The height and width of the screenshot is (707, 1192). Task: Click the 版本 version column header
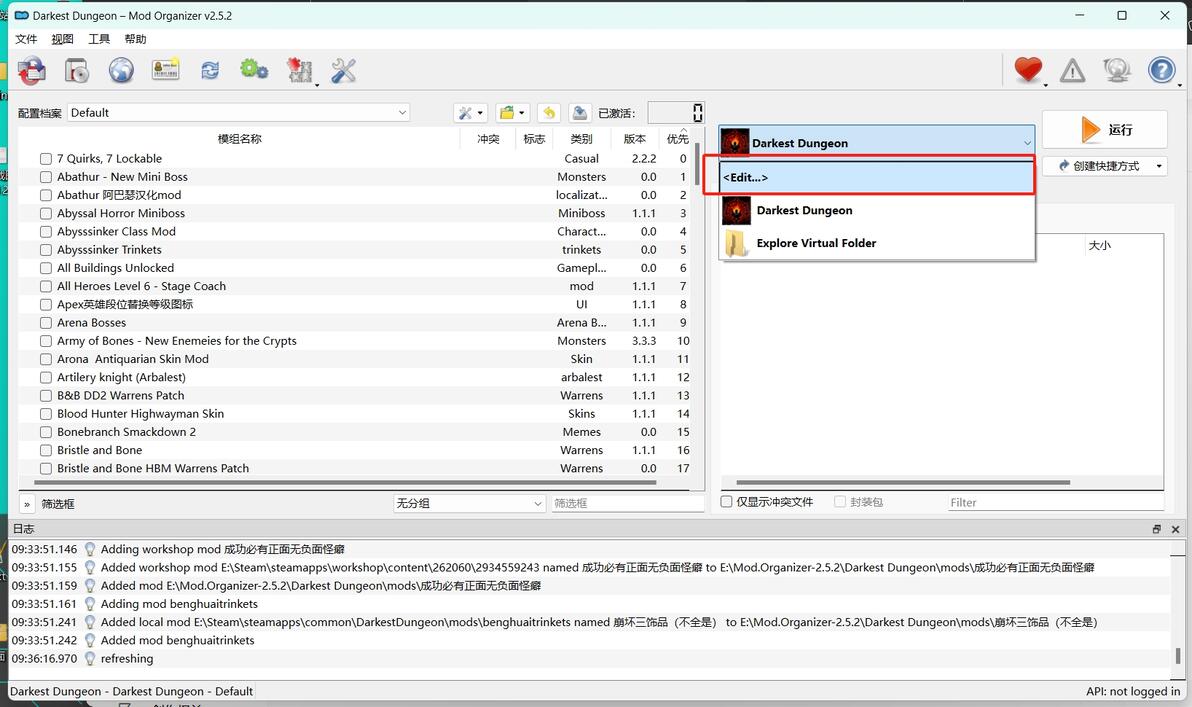tap(635, 138)
